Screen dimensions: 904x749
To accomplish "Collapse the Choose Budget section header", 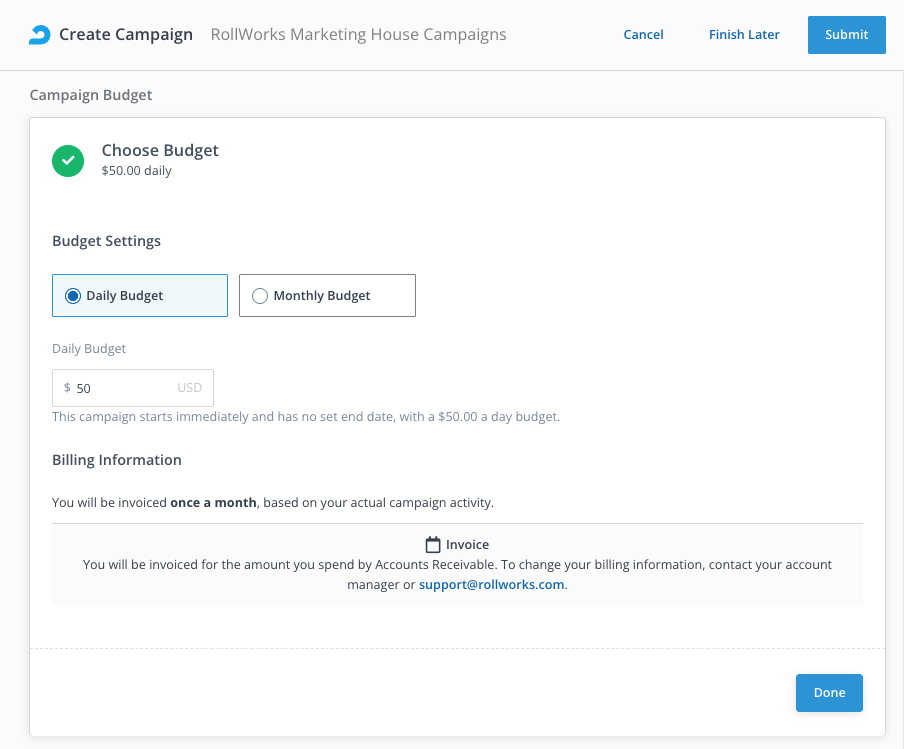I will coord(160,151).
